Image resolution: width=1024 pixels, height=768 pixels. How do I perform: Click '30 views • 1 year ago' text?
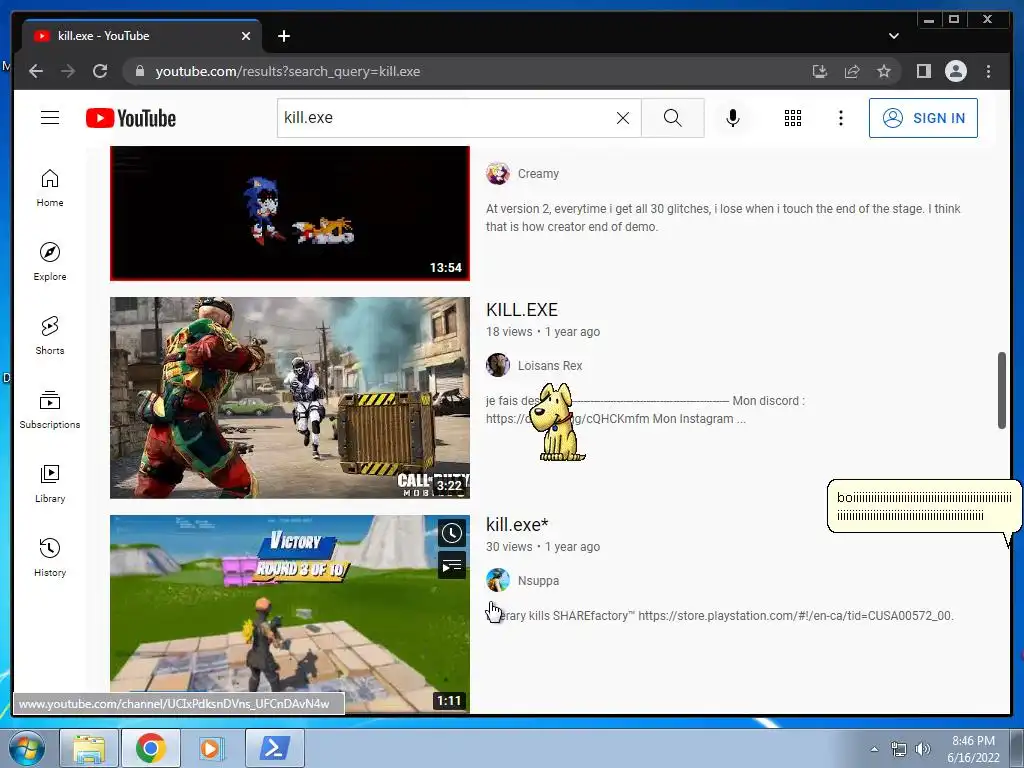(543, 547)
